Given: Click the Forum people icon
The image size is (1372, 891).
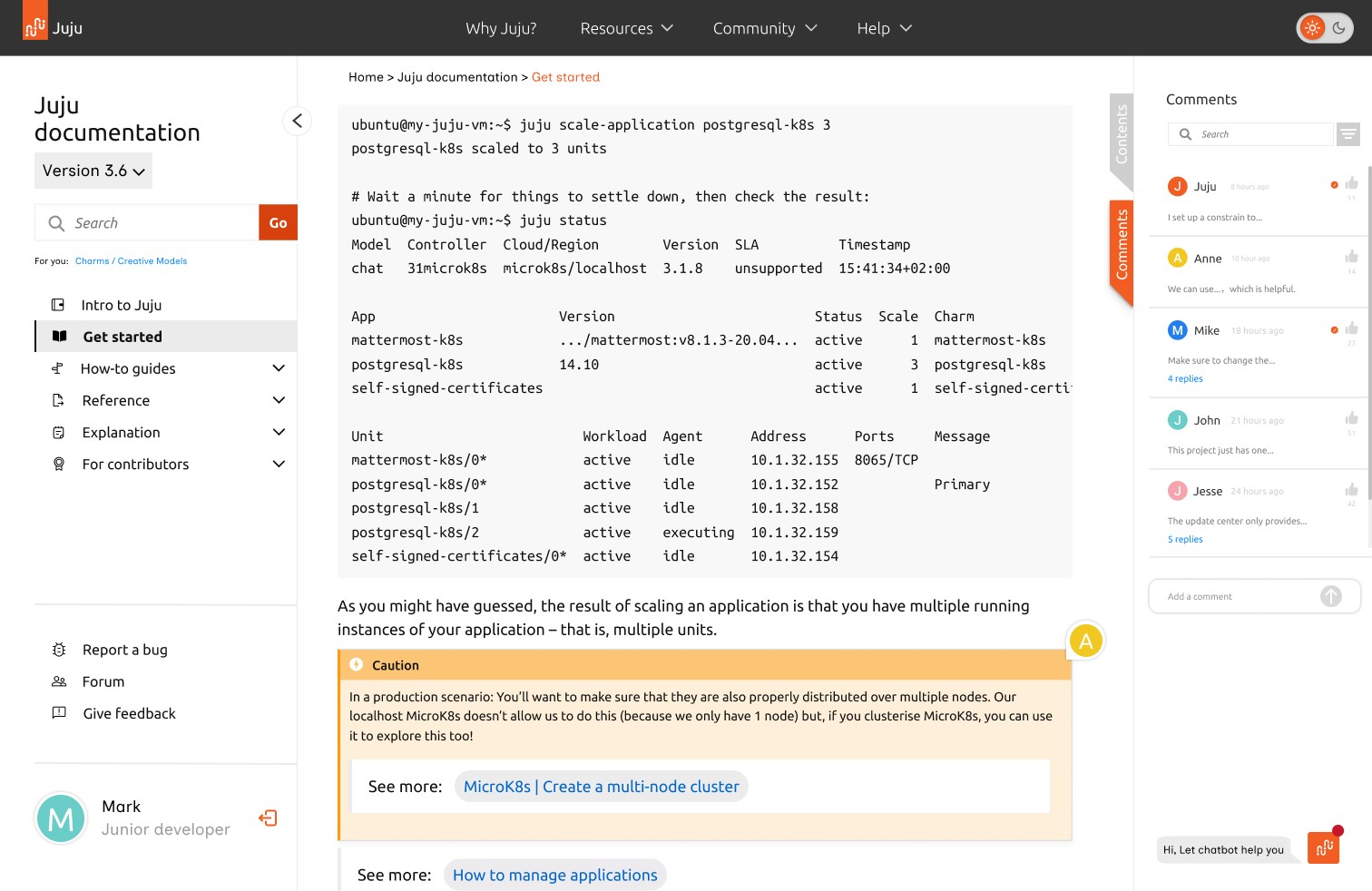Looking at the screenshot, I should [x=59, y=681].
